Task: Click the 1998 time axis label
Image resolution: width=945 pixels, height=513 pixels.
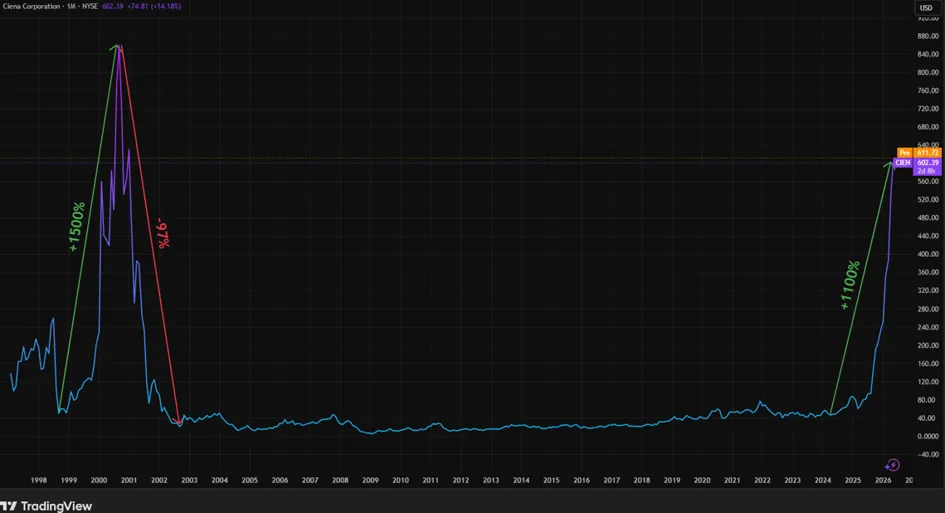Action: (x=39, y=480)
